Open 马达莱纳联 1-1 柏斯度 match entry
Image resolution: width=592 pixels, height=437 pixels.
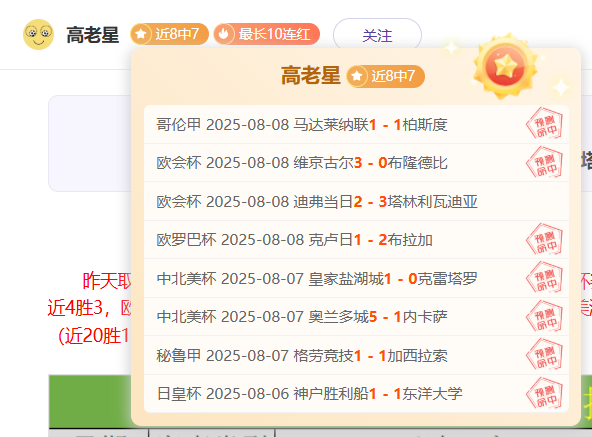tap(356, 124)
